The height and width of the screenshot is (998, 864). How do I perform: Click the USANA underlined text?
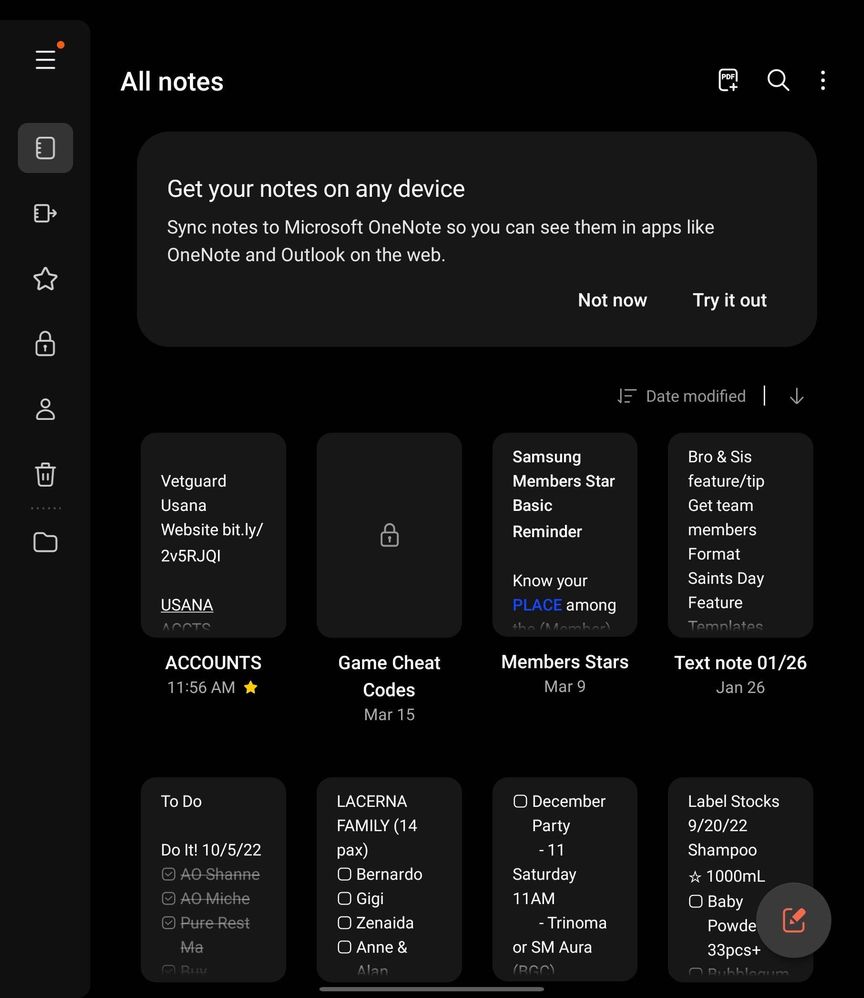(187, 605)
